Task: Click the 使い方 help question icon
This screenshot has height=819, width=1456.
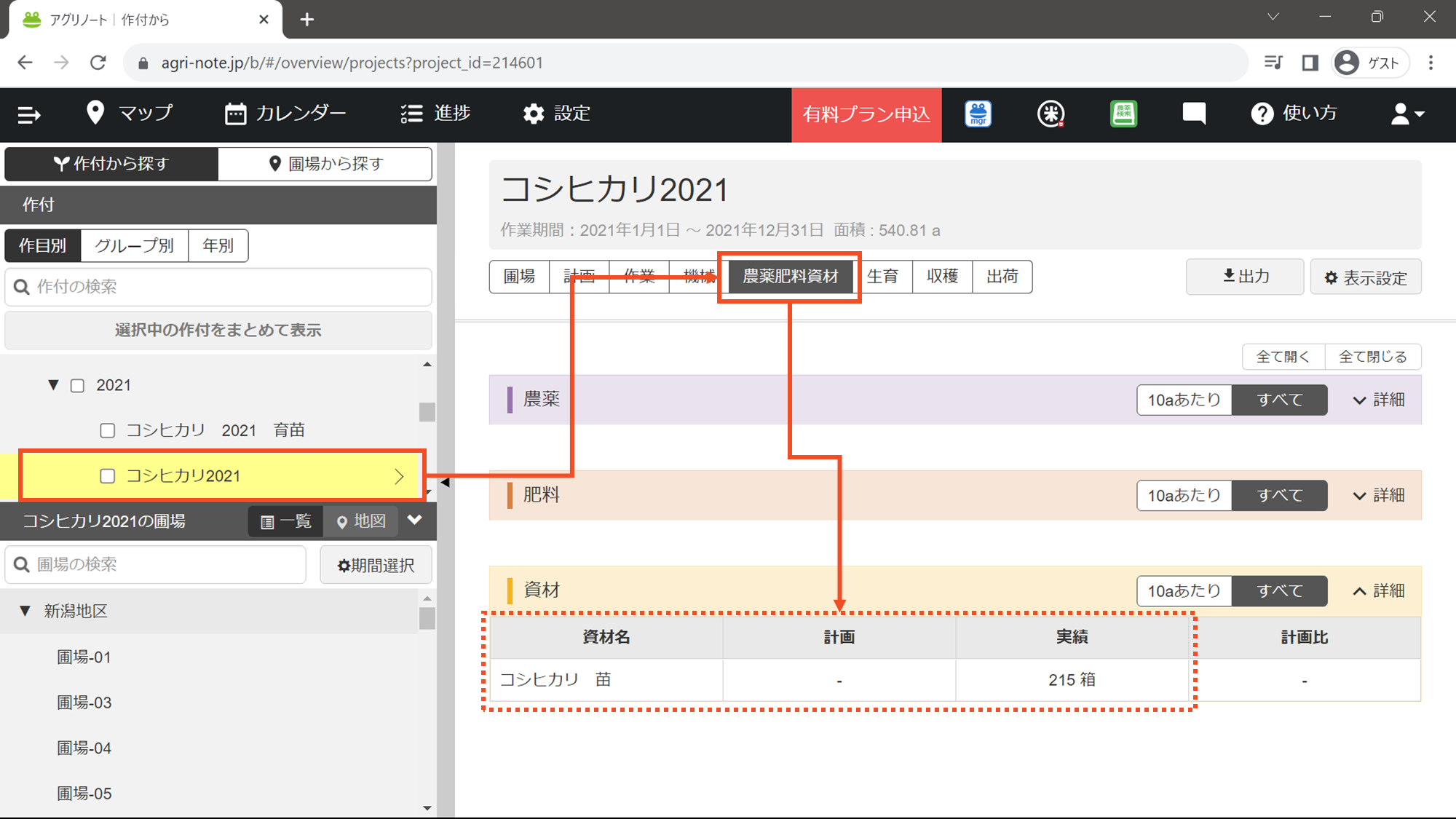Action: click(1262, 114)
